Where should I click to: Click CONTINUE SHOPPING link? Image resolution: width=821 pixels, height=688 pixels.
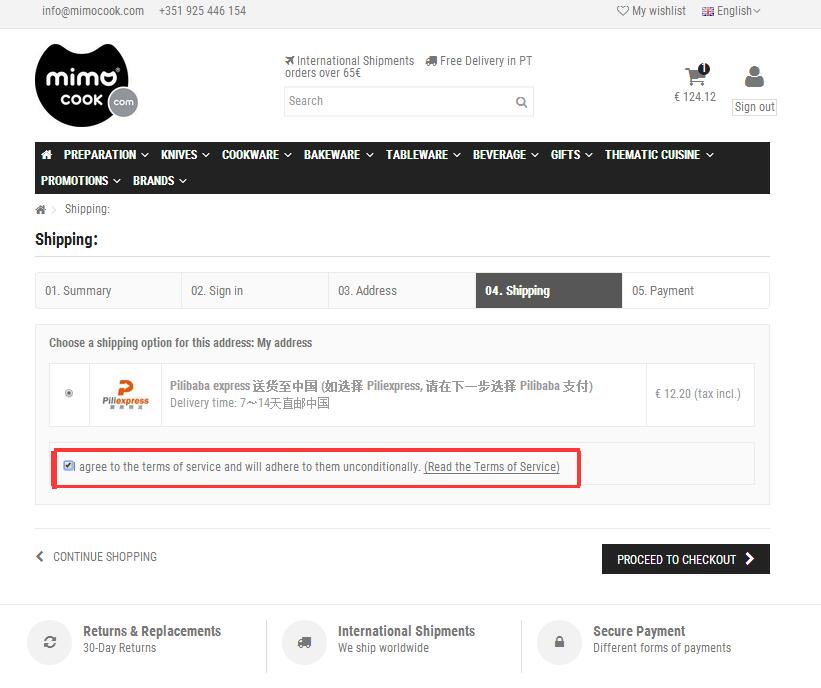(x=96, y=557)
